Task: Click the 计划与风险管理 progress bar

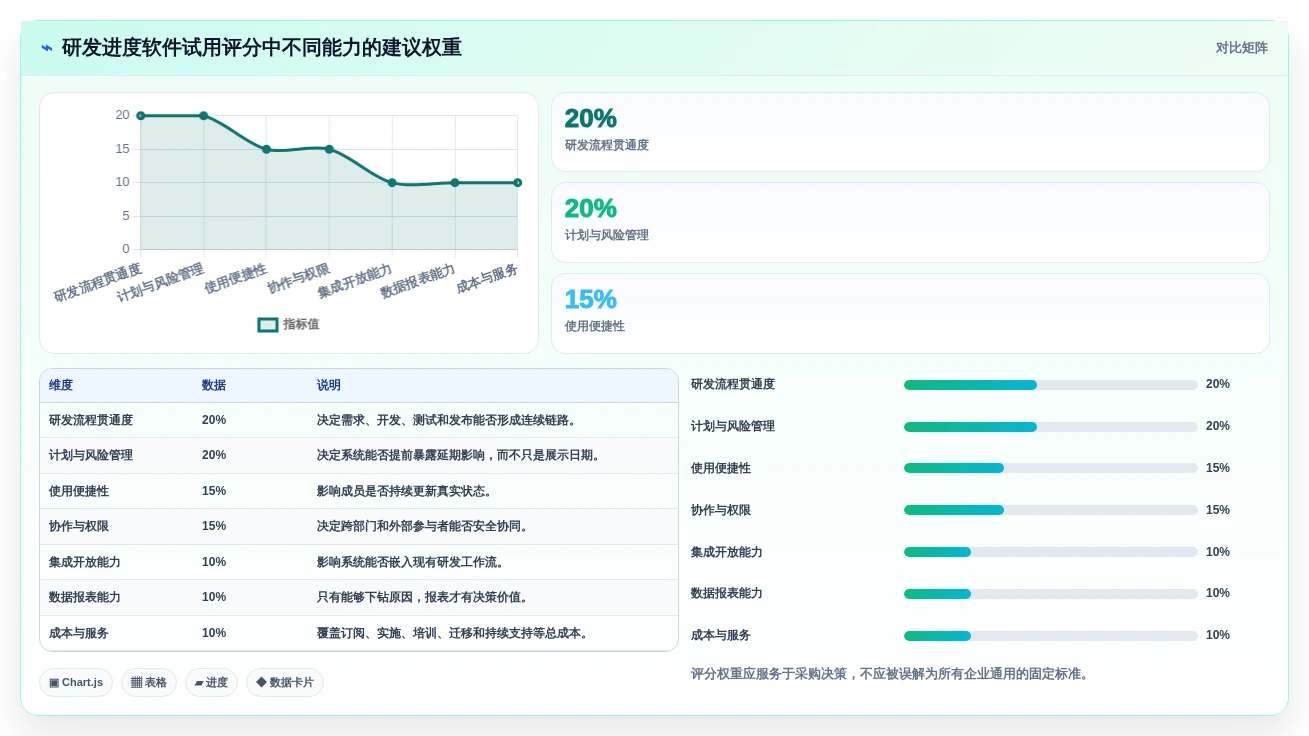Action: pyautogui.click(x=1050, y=427)
